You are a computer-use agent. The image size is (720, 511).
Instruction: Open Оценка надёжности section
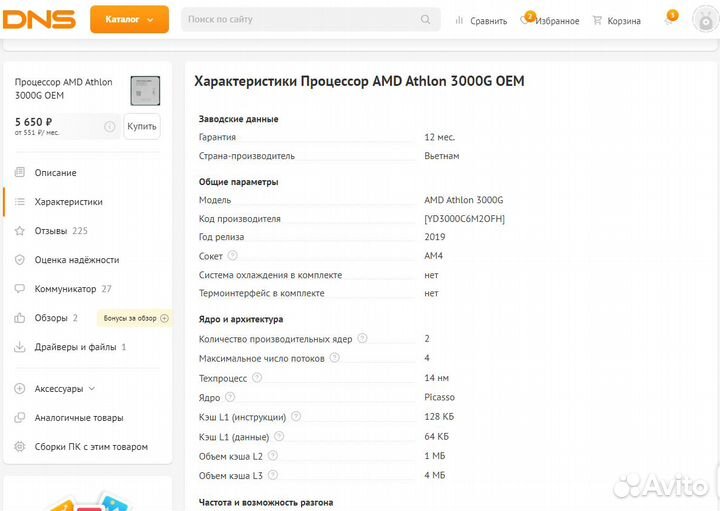pyautogui.click(x=77, y=260)
